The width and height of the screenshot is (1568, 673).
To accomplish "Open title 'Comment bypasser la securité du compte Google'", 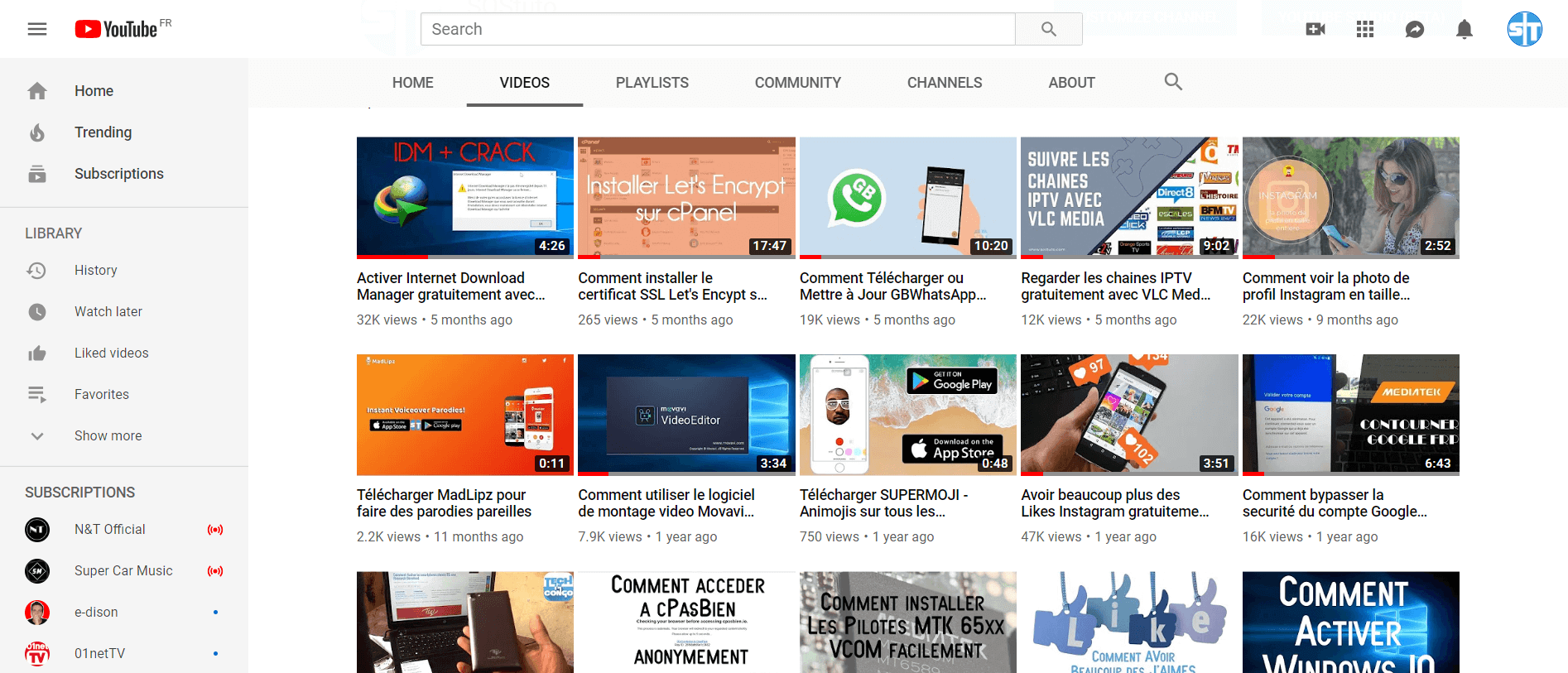I will 1335,503.
